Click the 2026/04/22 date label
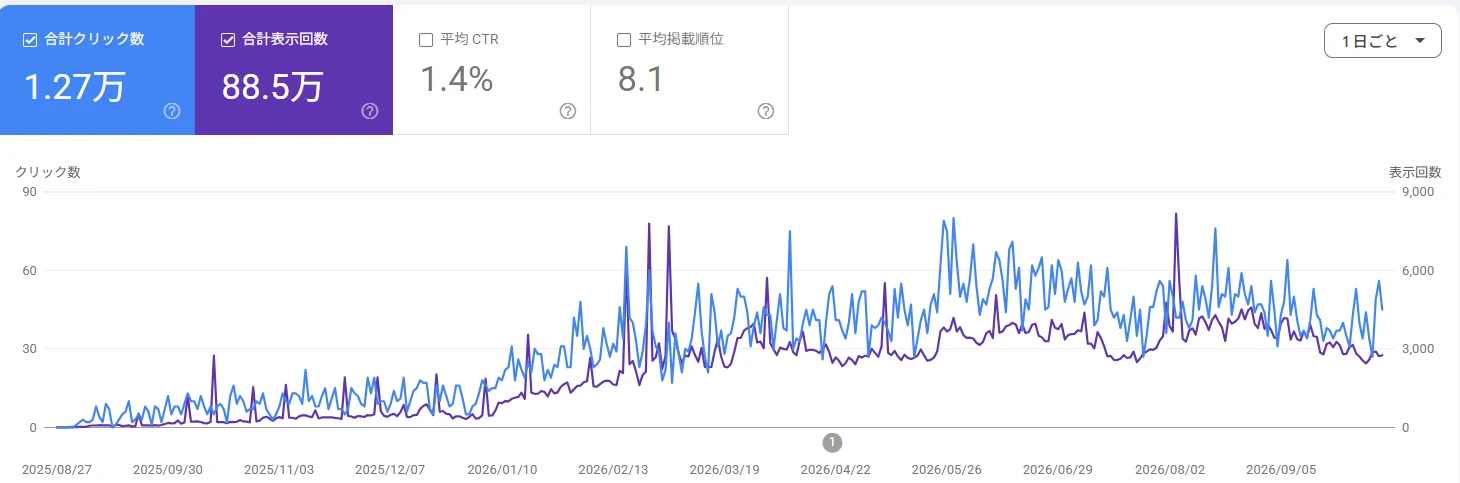The image size is (1460, 483). tap(836, 468)
